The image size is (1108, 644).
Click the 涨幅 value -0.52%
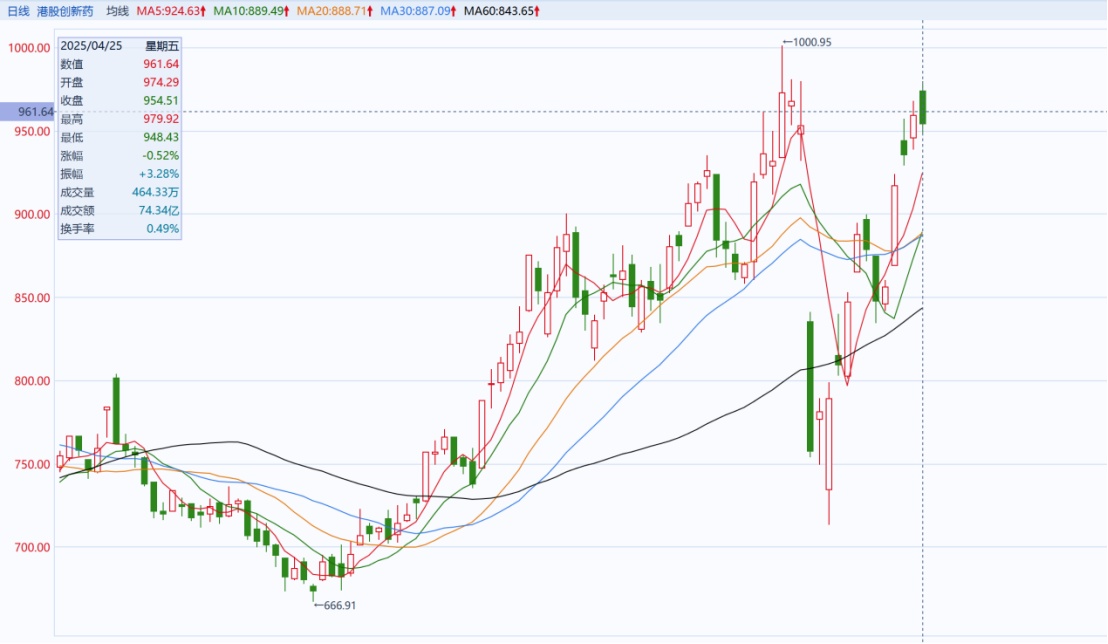click(x=160, y=156)
